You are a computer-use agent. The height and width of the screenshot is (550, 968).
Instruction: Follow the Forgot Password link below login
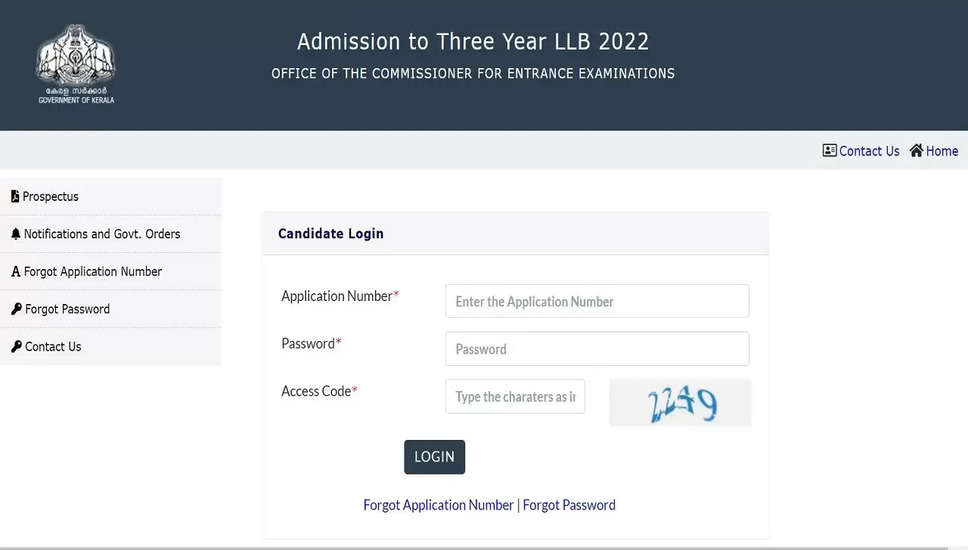(x=569, y=505)
